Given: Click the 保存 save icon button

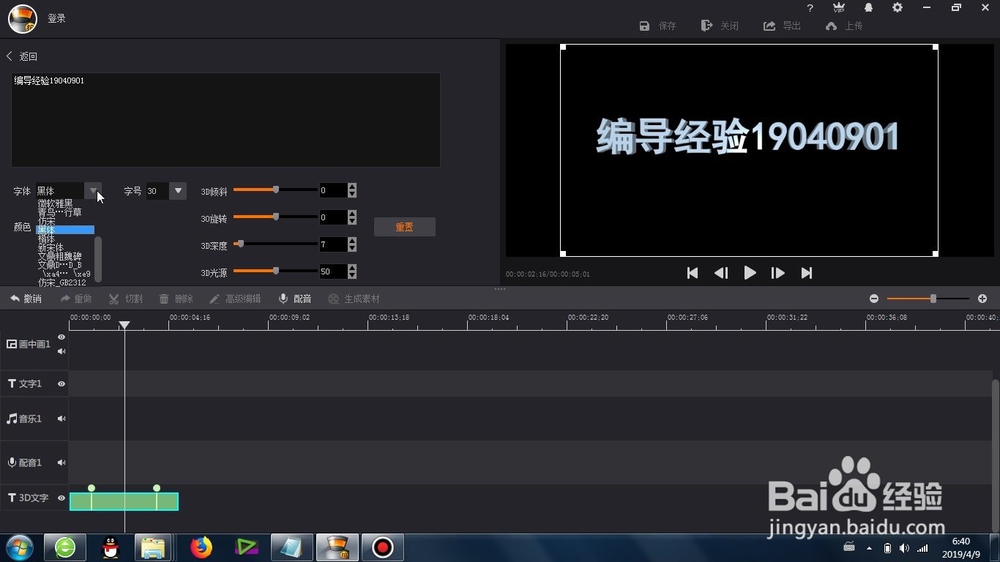Looking at the screenshot, I should pyautogui.click(x=657, y=26).
